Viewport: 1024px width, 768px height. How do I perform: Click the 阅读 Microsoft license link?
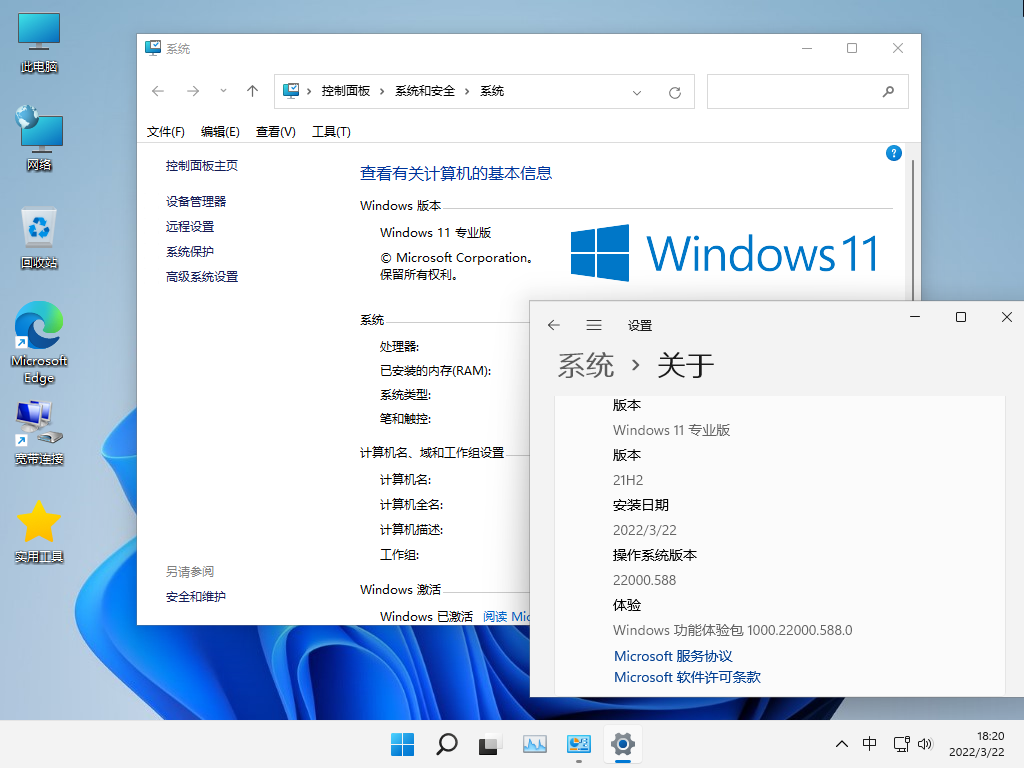click(x=506, y=616)
